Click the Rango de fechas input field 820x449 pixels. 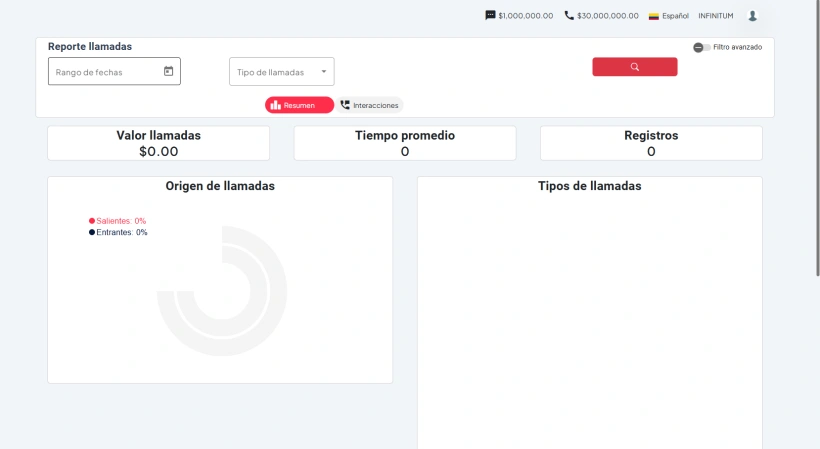coord(105,72)
